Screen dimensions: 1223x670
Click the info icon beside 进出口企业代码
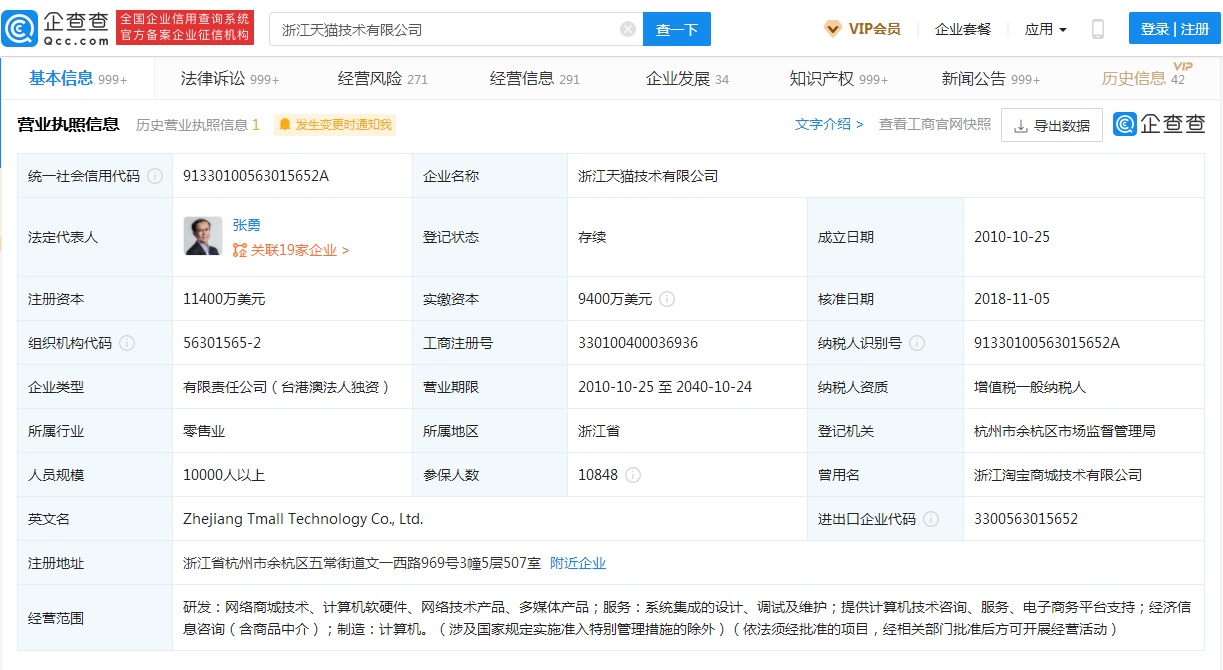(931, 519)
